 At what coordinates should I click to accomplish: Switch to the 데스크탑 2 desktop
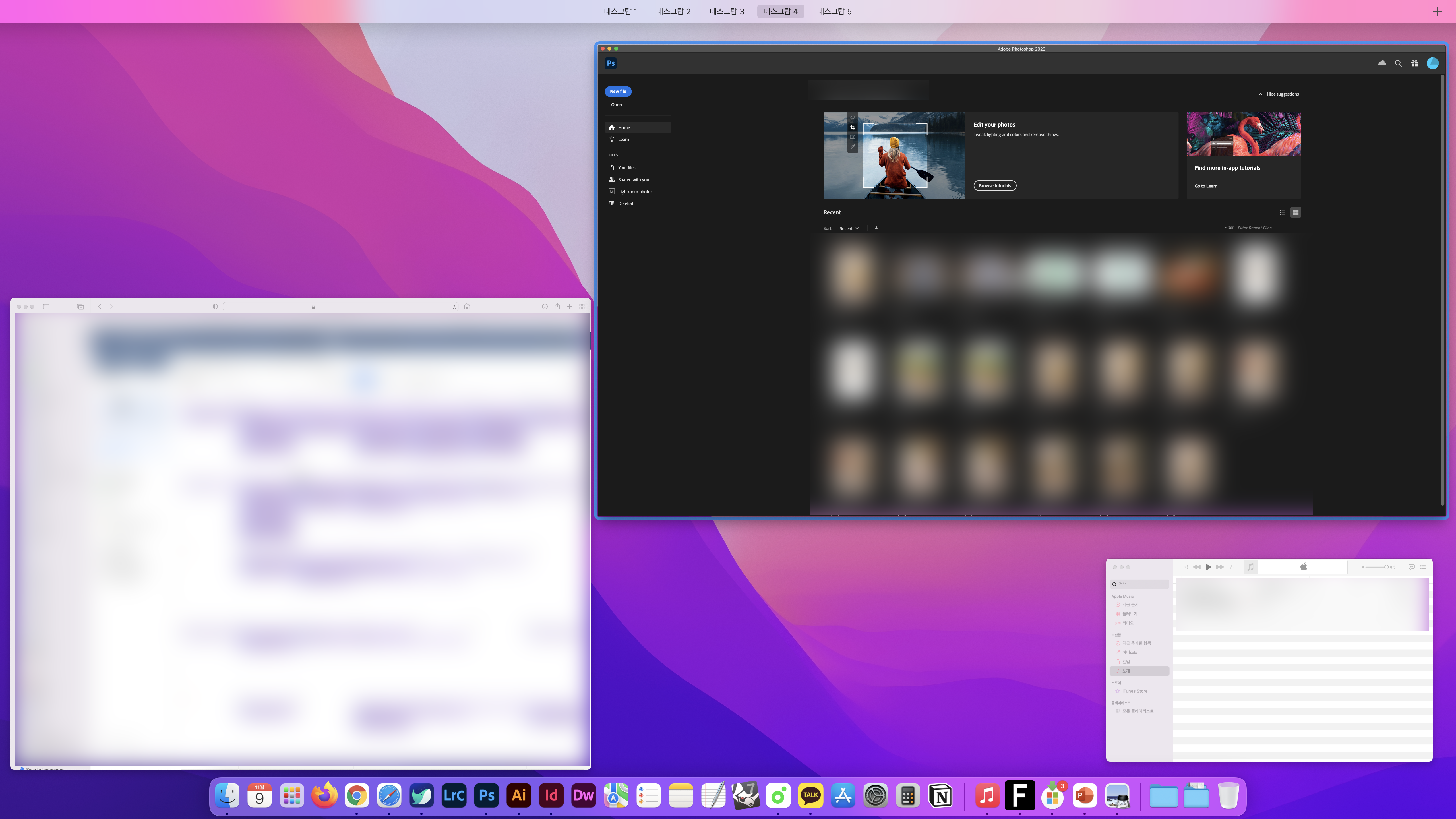coord(673,11)
